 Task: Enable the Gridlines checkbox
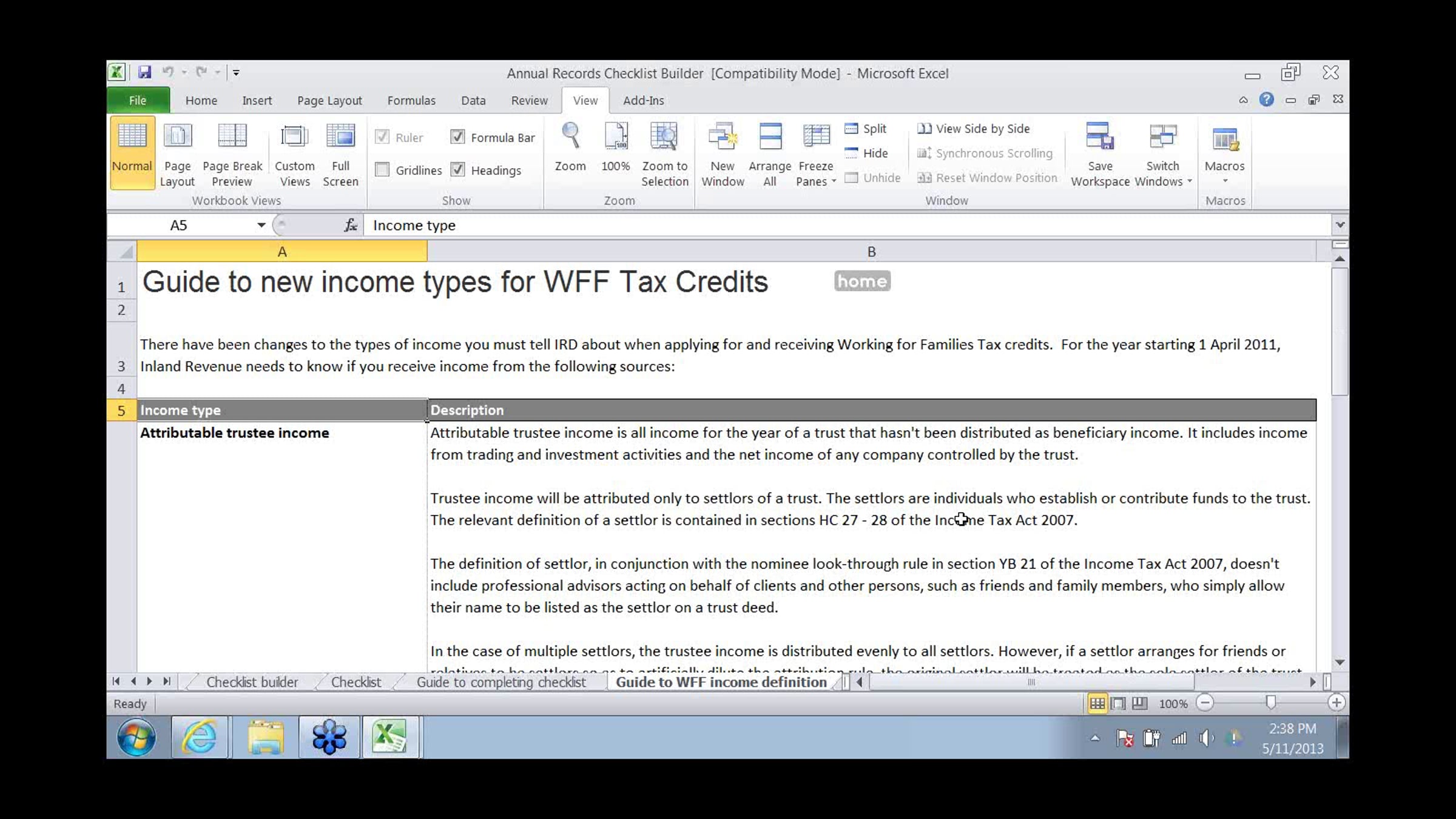point(382,170)
